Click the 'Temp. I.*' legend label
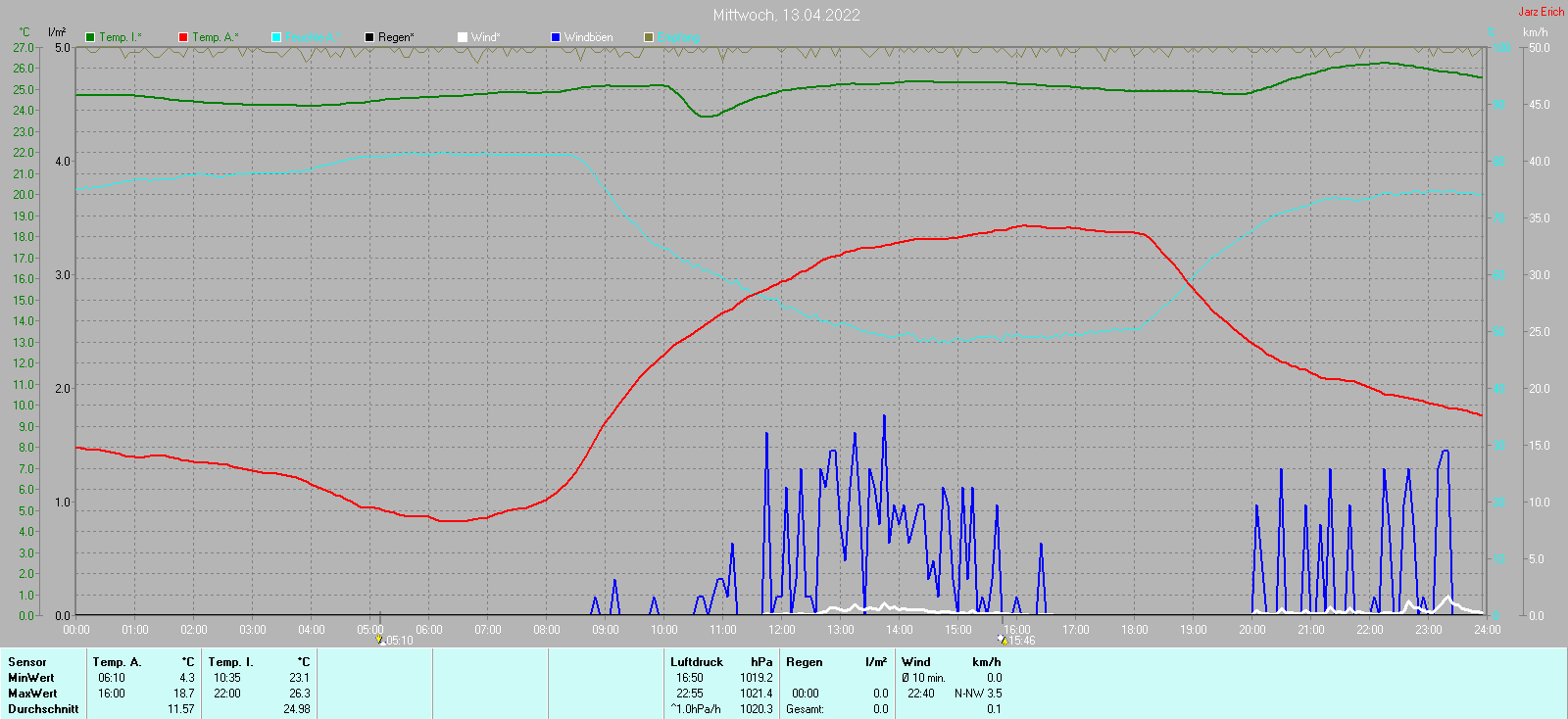 point(121,37)
